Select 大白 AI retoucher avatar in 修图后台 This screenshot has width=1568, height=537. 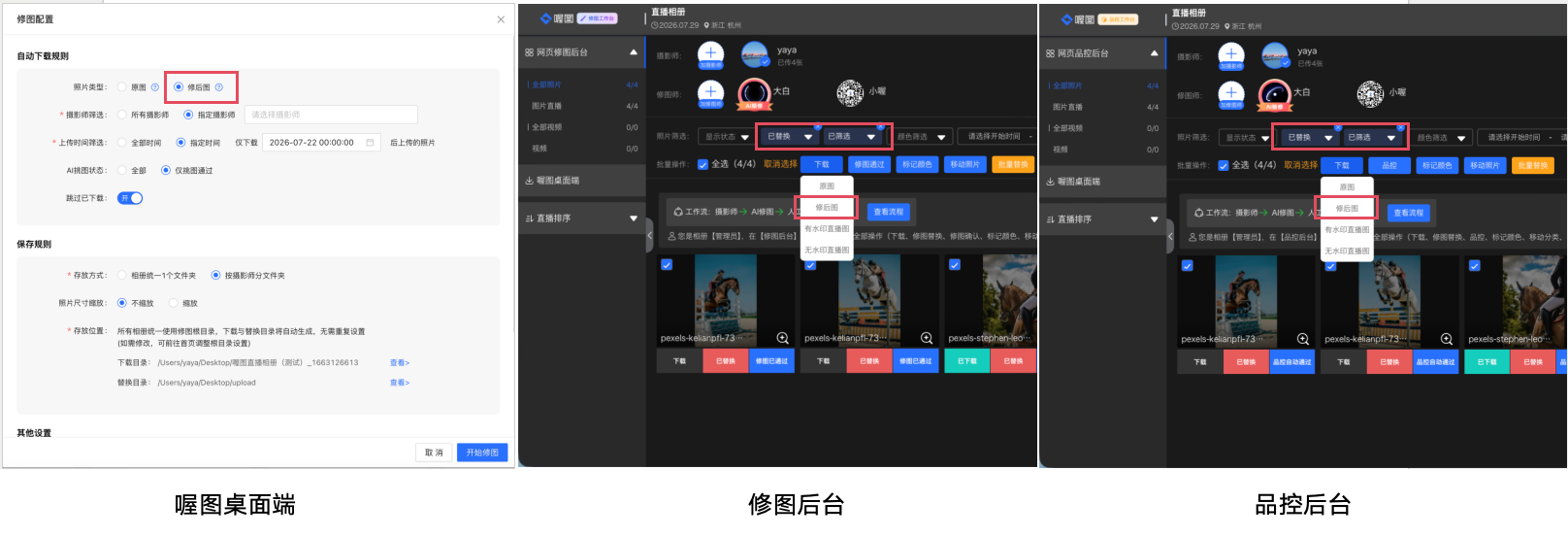point(755,94)
